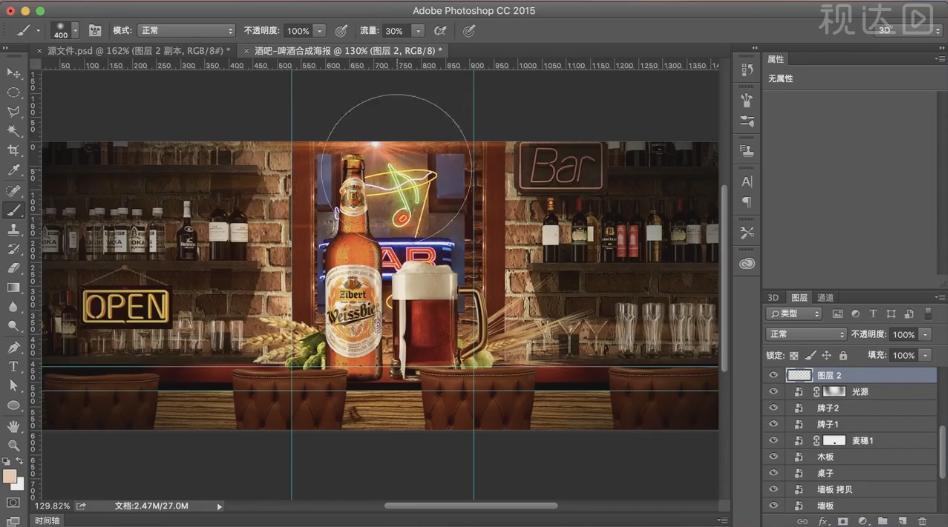Image resolution: width=948 pixels, height=527 pixels.
Task: Select the Elliptical Marquee tool
Action: 13,92
